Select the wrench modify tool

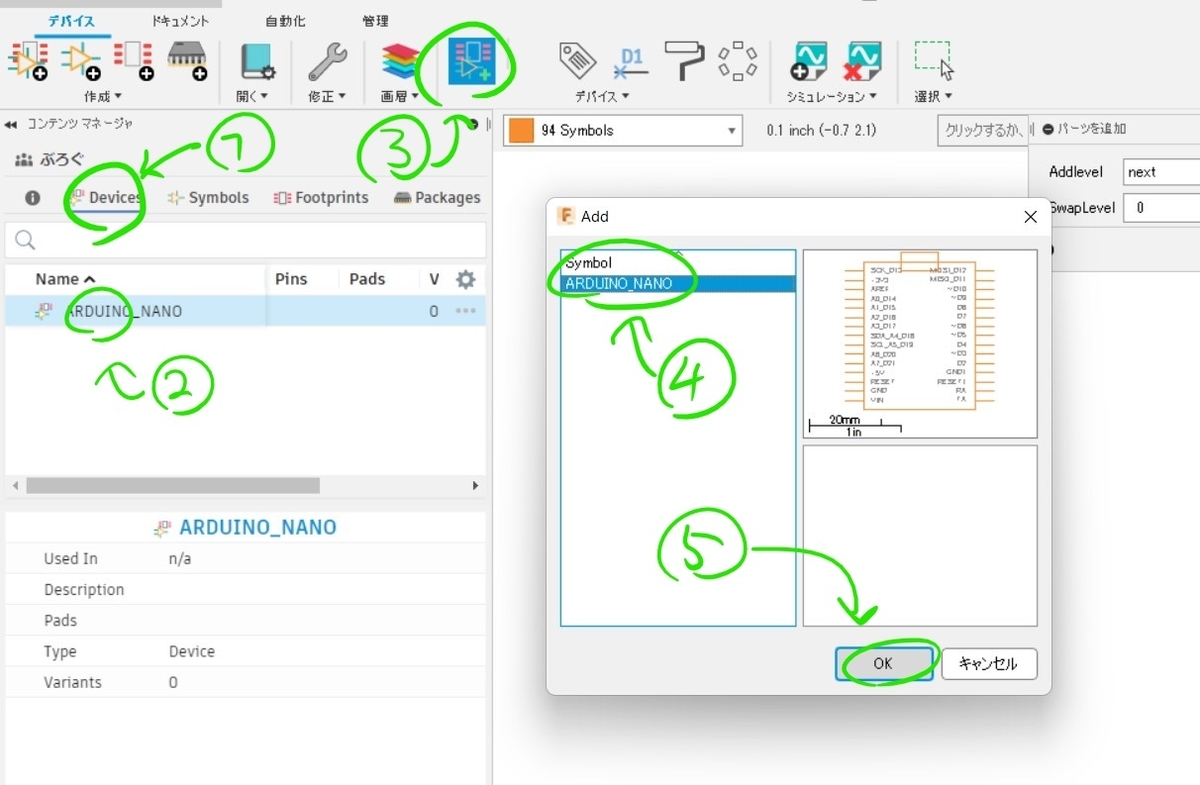click(x=327, y=61)
